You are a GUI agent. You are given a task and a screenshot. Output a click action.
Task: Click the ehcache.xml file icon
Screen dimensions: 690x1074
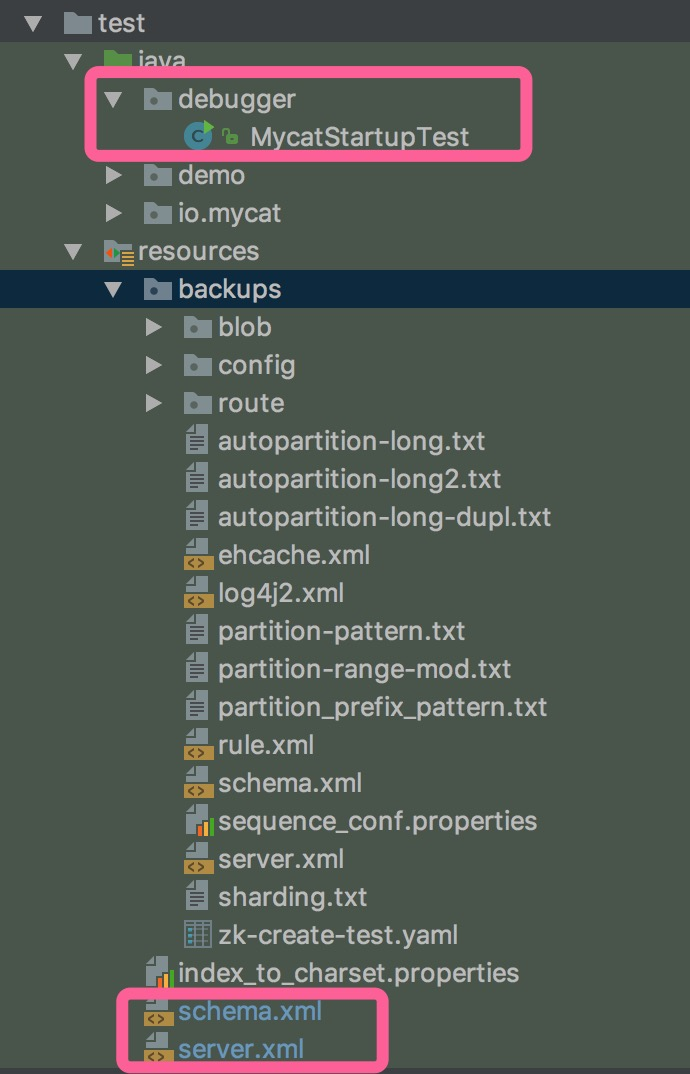198,555
